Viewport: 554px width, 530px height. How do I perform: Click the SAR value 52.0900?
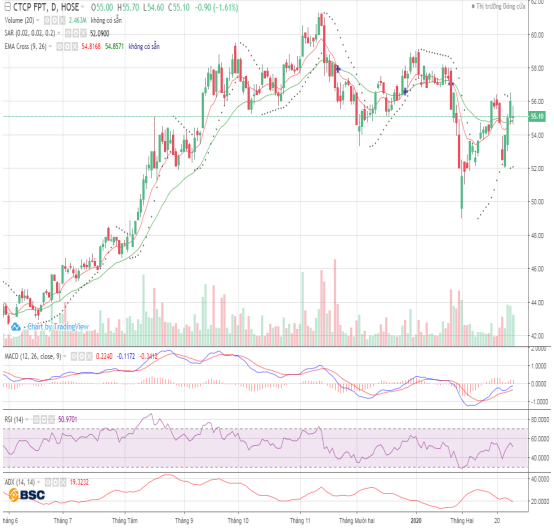[100, 34]
